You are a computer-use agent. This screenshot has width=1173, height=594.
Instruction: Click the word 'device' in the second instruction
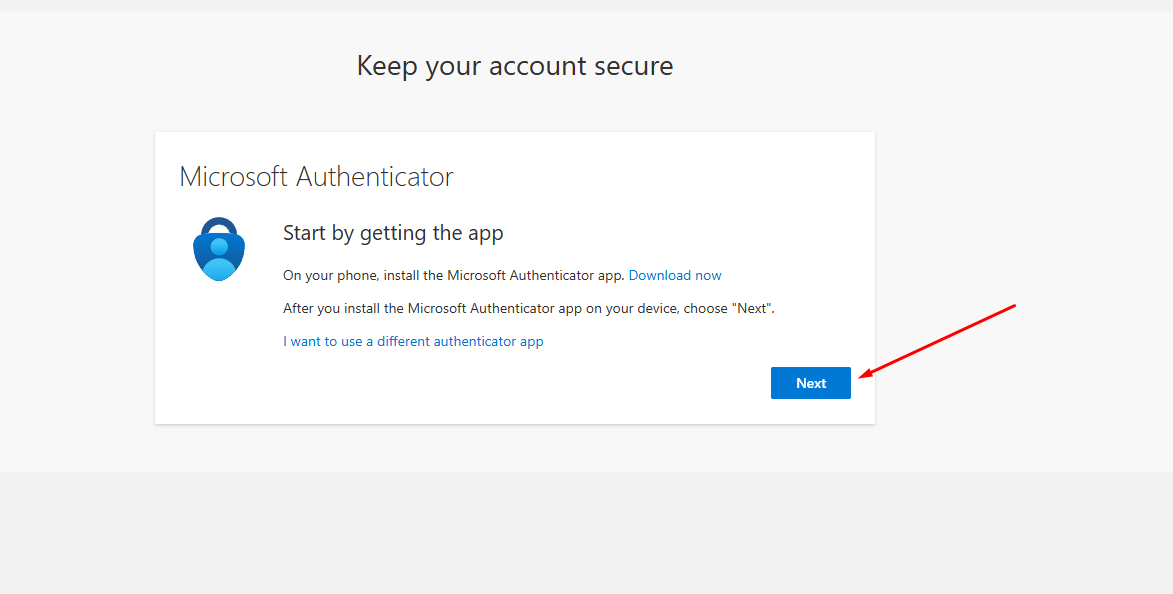[655, 308]
